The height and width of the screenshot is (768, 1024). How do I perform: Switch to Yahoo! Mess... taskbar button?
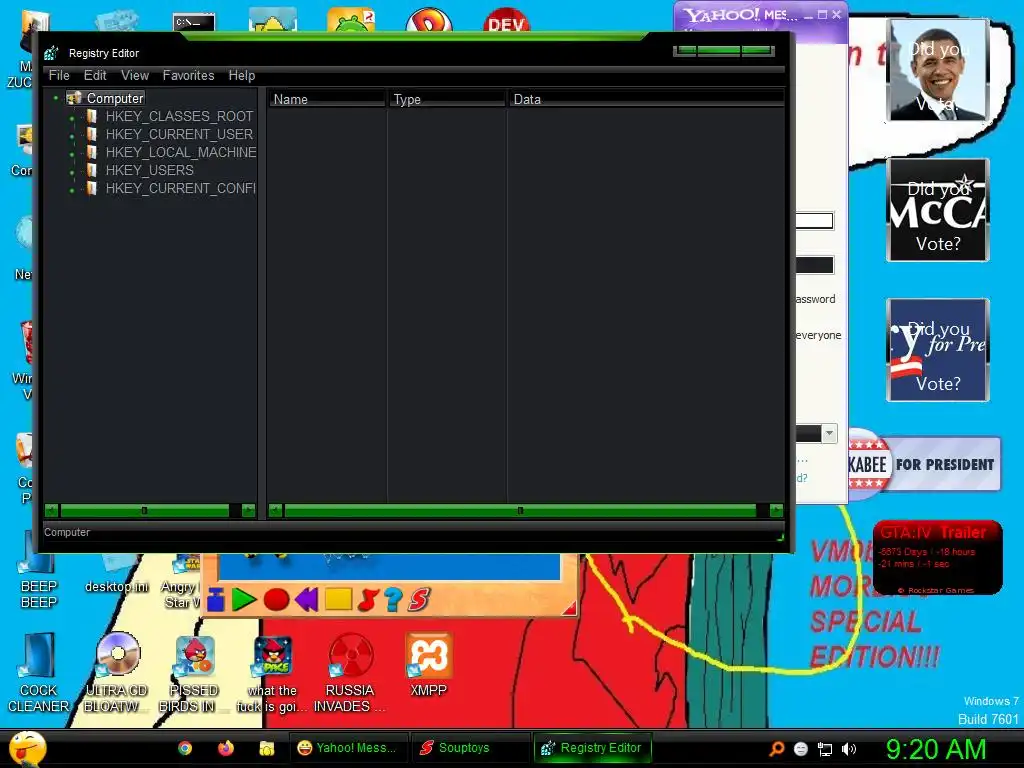tap(348, 748)
